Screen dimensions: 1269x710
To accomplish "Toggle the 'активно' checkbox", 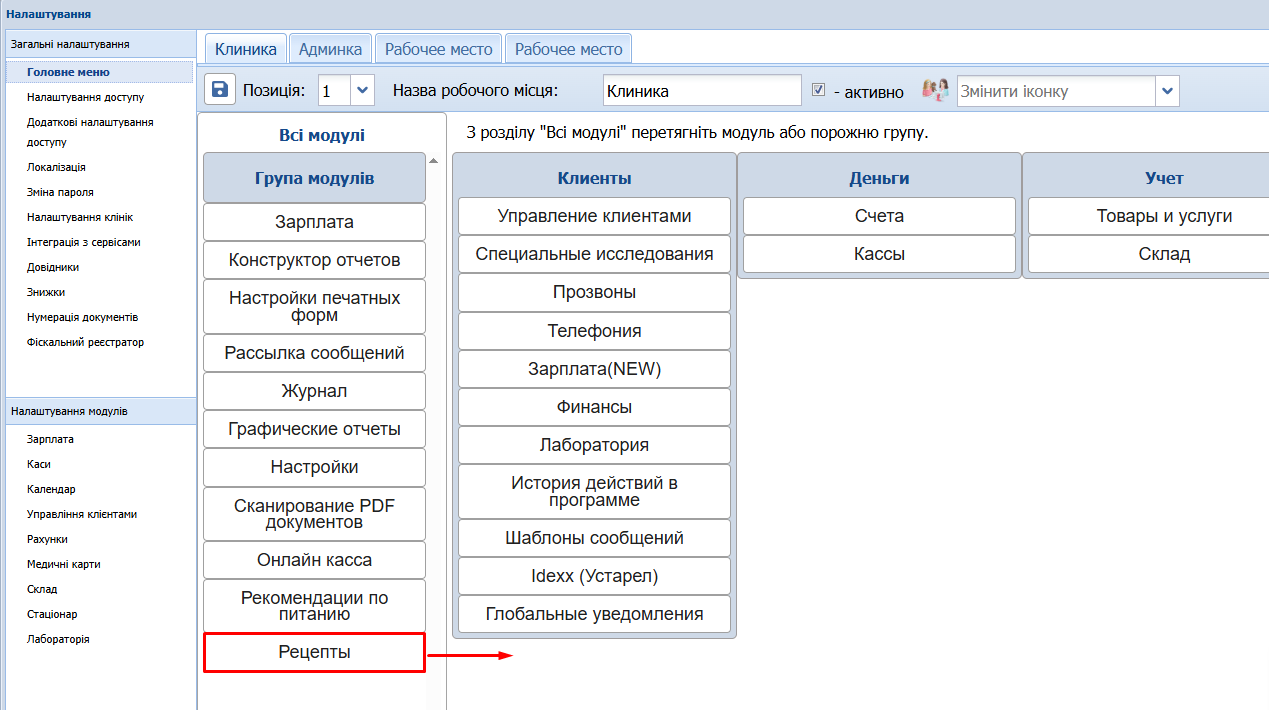I will (x=818, y=90).
